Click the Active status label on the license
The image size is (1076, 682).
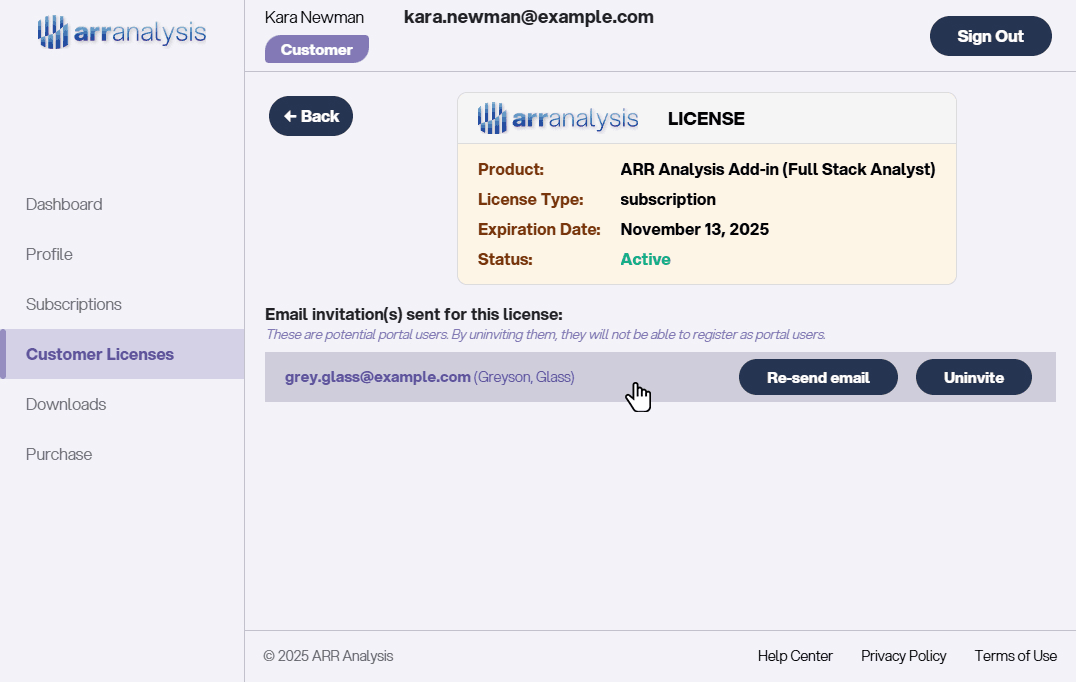tap(645, 259)
